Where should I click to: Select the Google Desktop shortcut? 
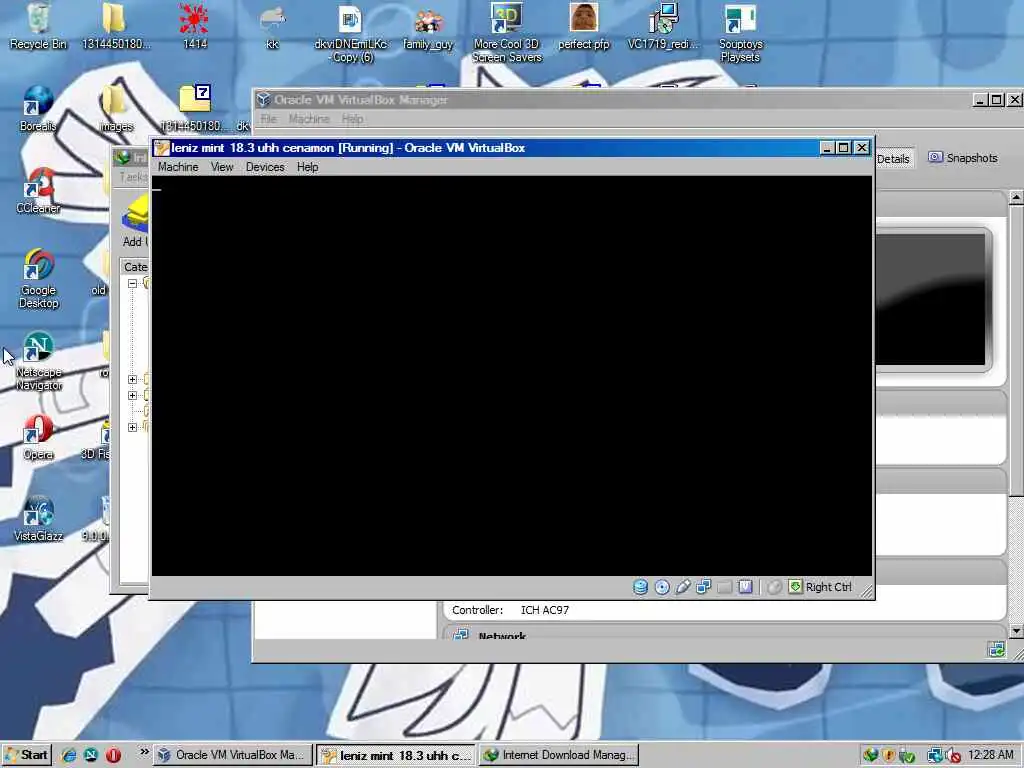point(39,279)
